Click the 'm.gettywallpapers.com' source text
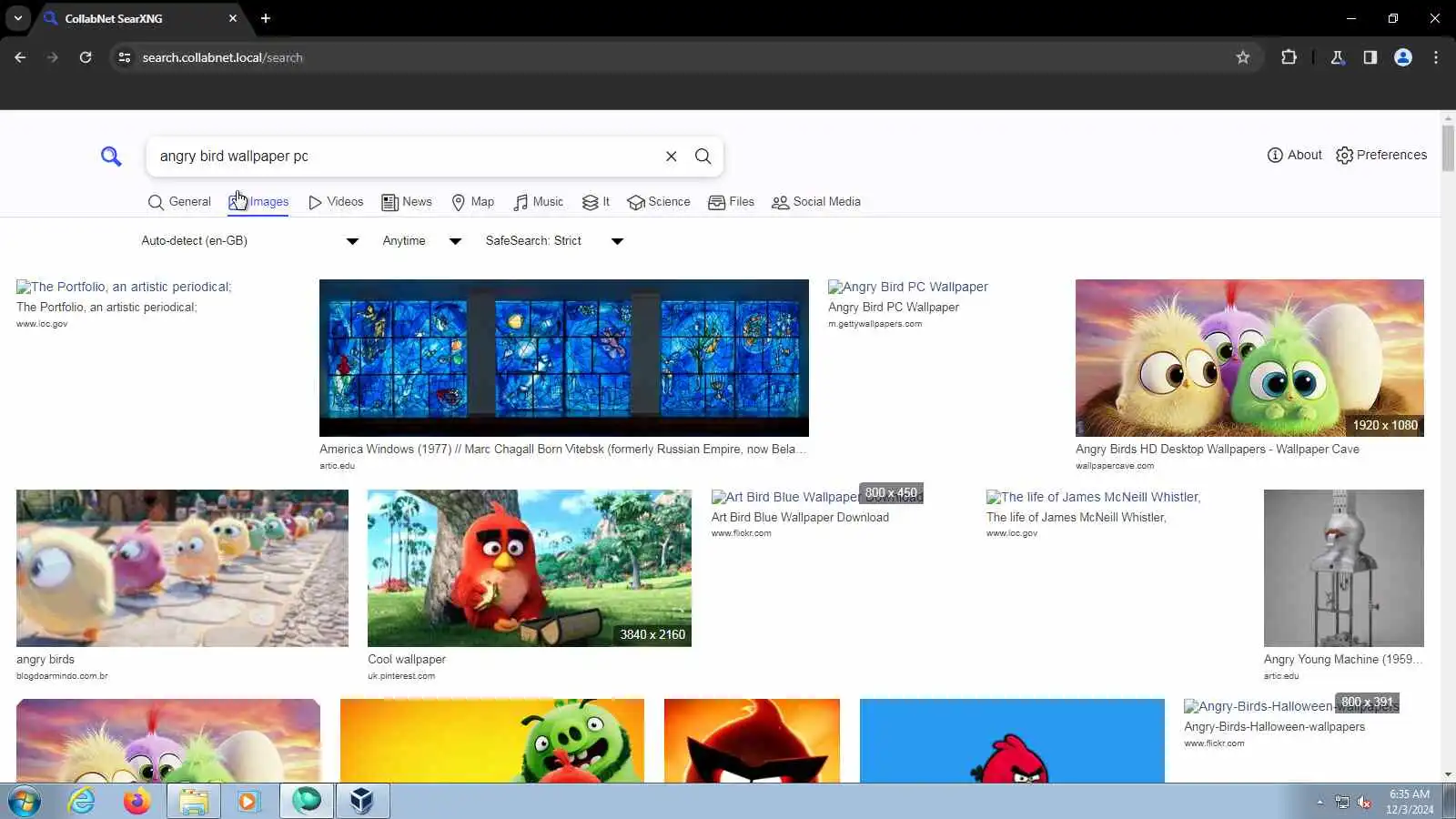The image size is (1456, 819). click(x=875, y=324)
